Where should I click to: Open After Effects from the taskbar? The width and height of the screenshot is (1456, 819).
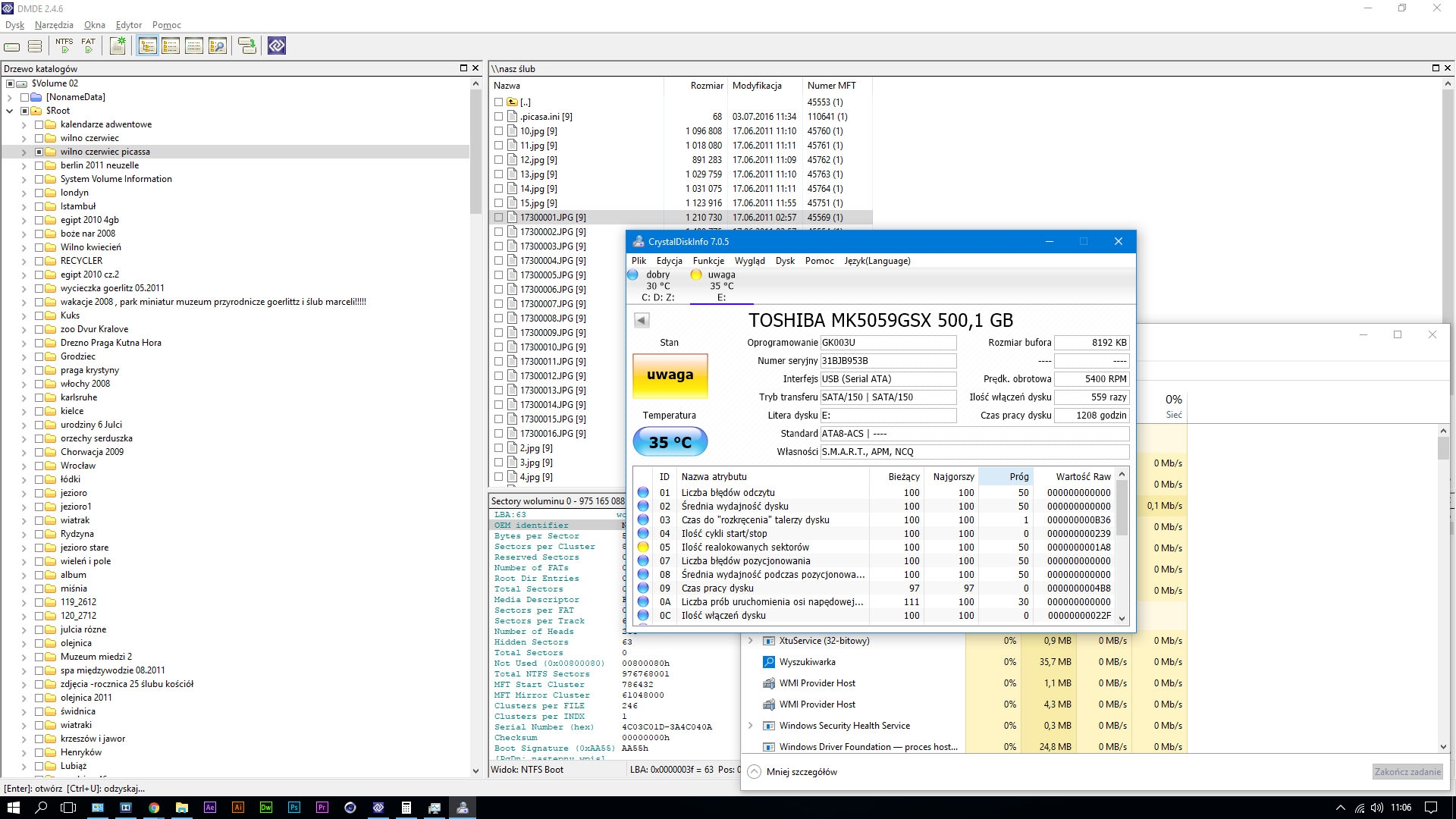pyautogui.click(x=210, y=808)
